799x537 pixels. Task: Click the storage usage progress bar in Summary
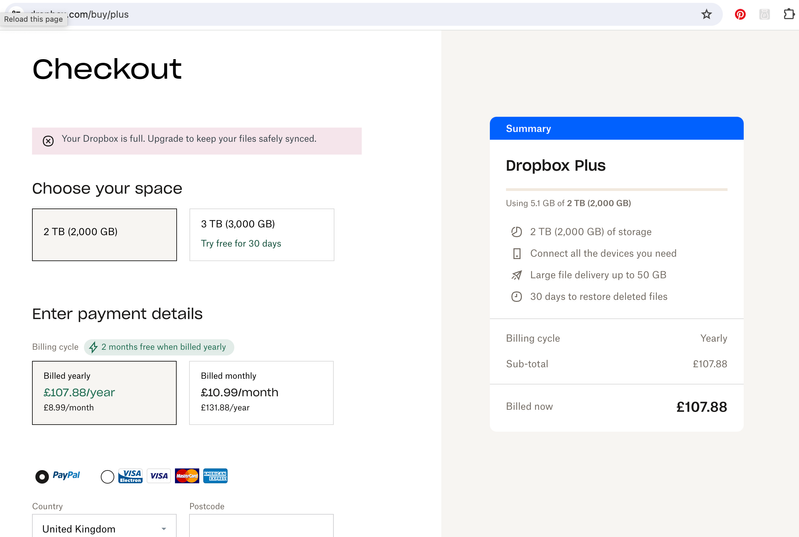click(617, 190)
